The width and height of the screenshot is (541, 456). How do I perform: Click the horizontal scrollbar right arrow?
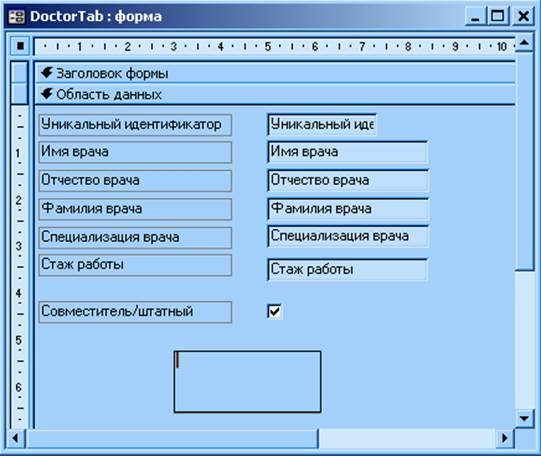(505, 438)
